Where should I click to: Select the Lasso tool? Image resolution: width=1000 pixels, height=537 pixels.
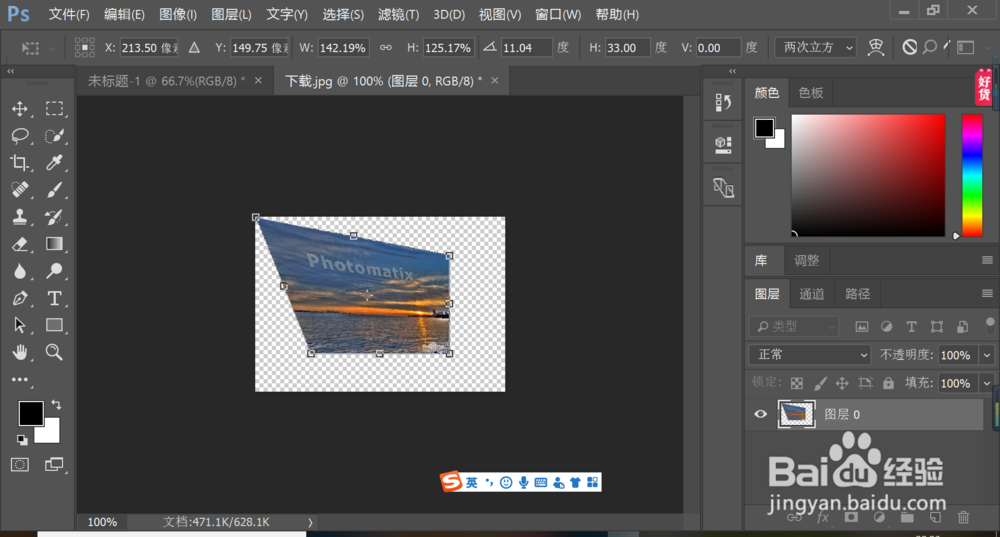(20, 136)
